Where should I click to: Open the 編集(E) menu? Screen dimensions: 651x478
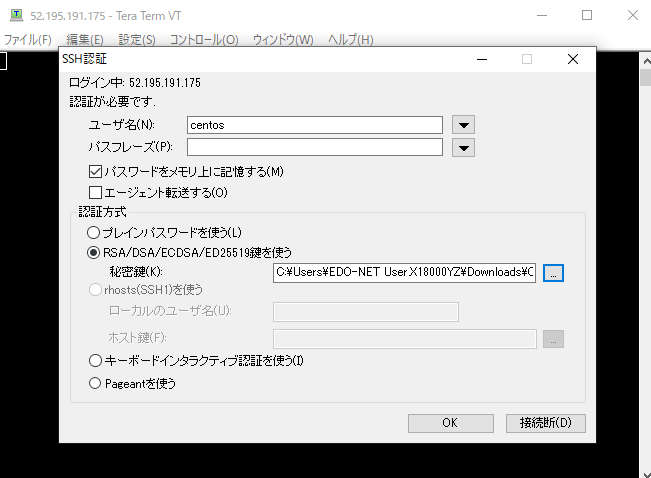[x=85, y=40]
